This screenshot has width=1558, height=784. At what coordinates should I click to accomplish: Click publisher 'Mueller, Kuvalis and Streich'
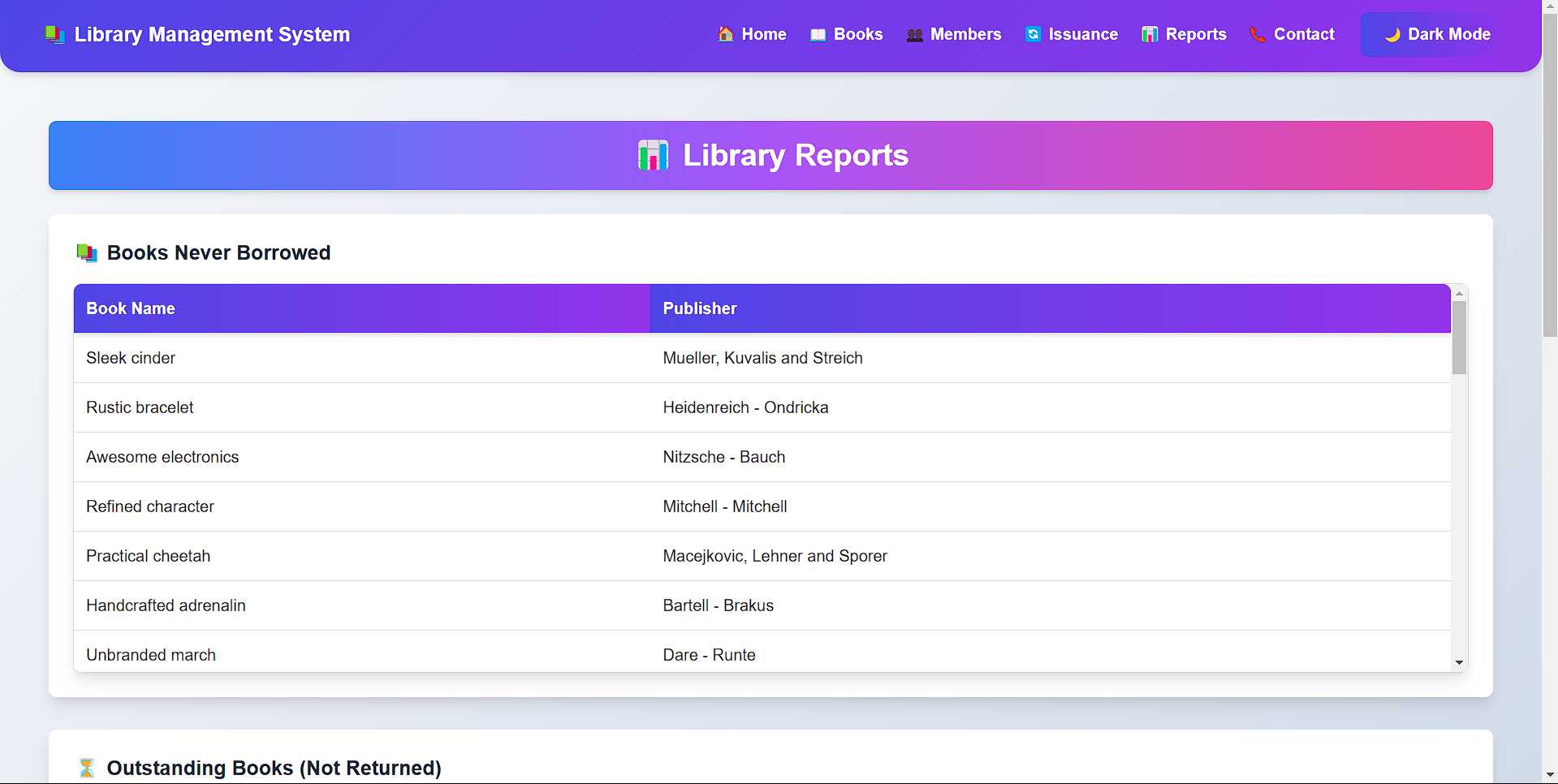pos(762,358)
